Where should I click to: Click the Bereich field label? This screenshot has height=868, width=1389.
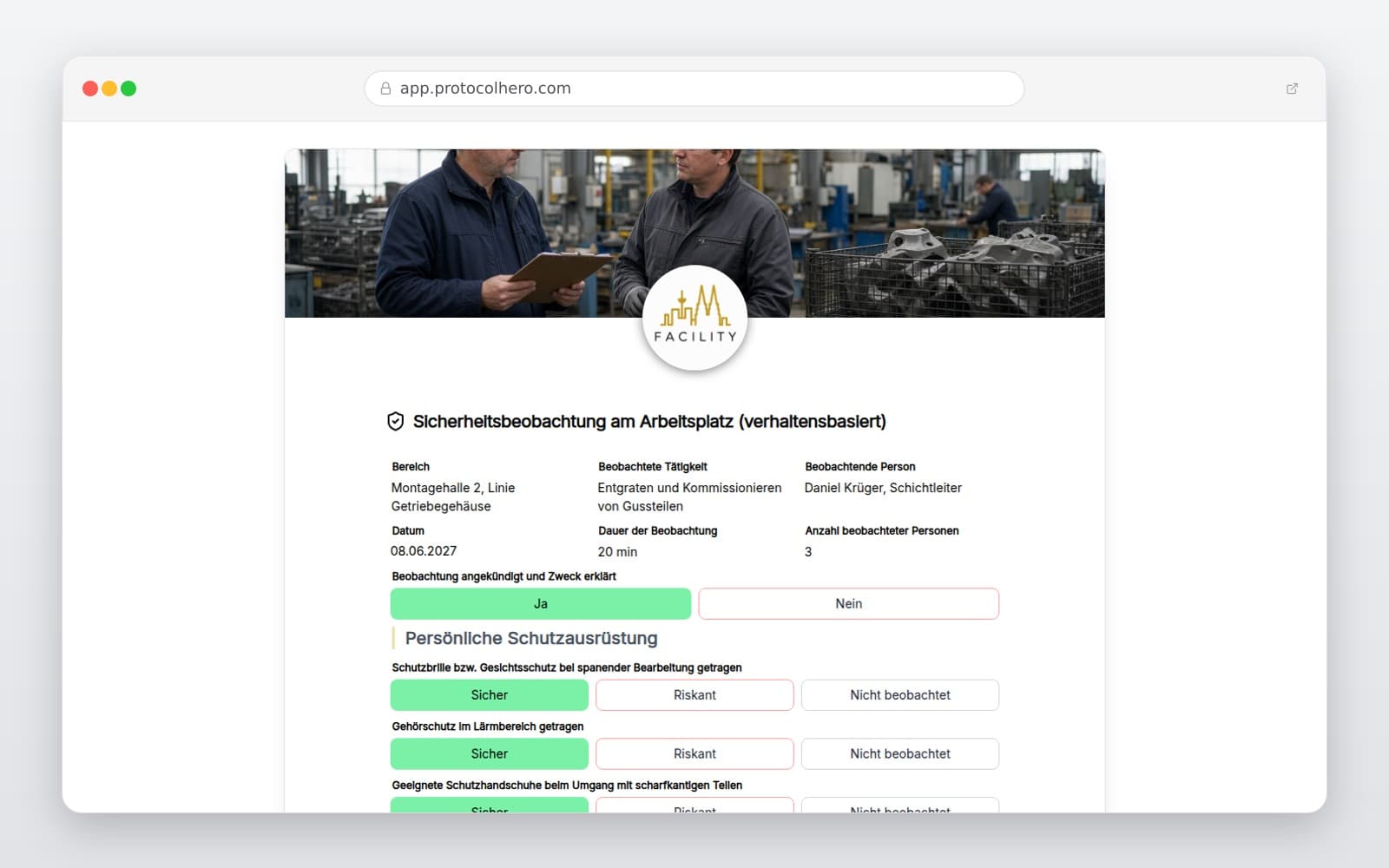(x=411, y=467)
